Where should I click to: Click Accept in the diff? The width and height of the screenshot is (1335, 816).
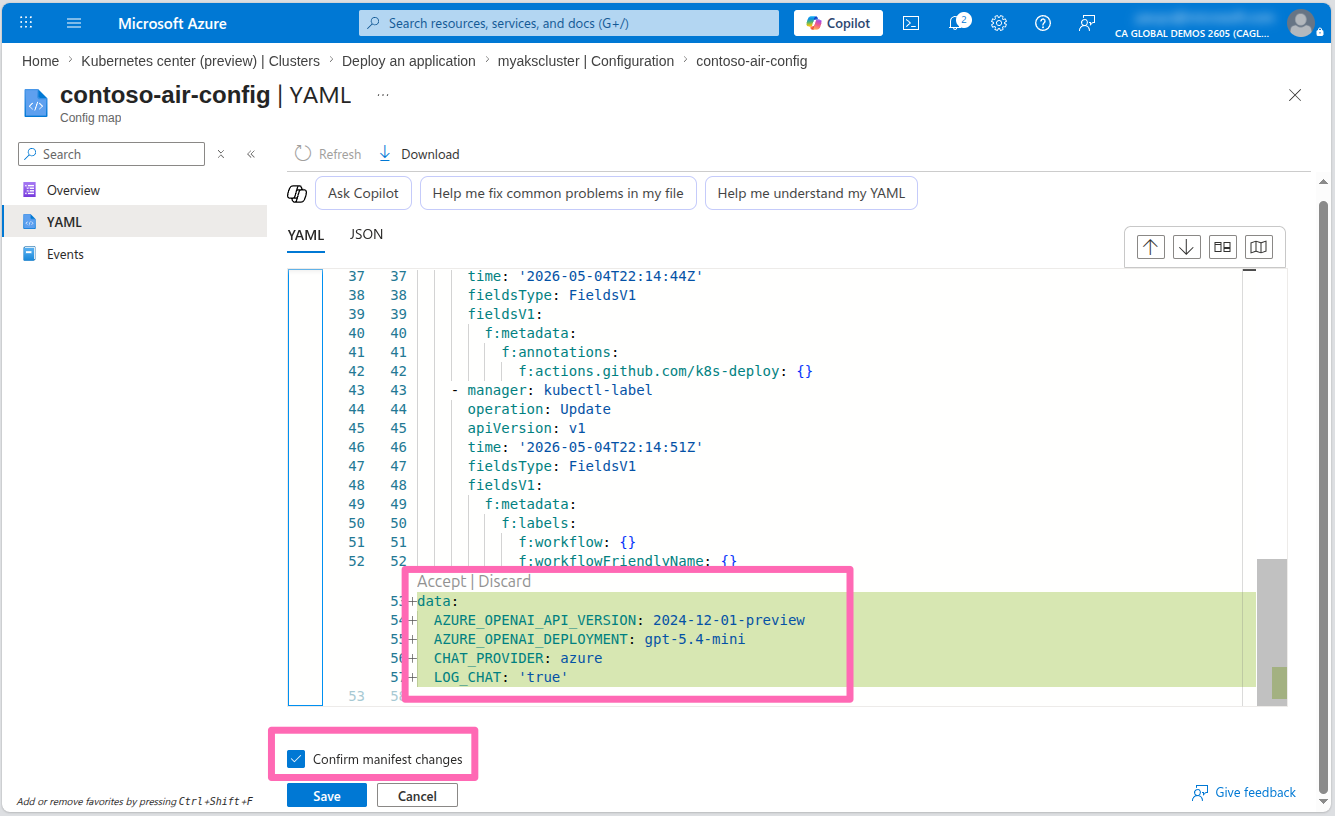(x=441, y=581)
